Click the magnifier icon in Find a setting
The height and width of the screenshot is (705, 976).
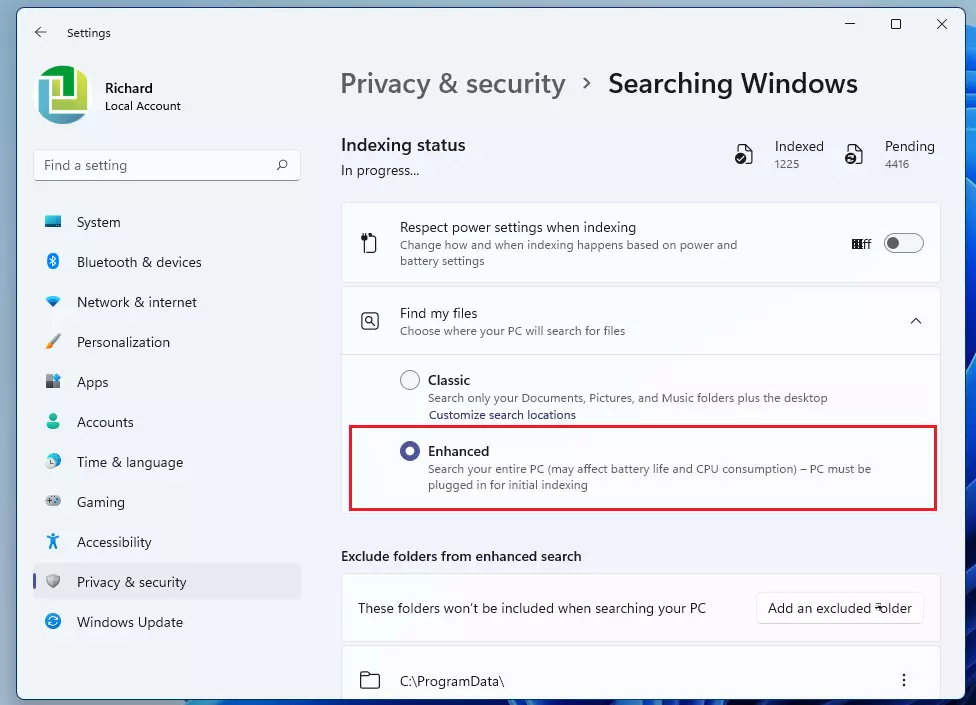coord(282,165)
